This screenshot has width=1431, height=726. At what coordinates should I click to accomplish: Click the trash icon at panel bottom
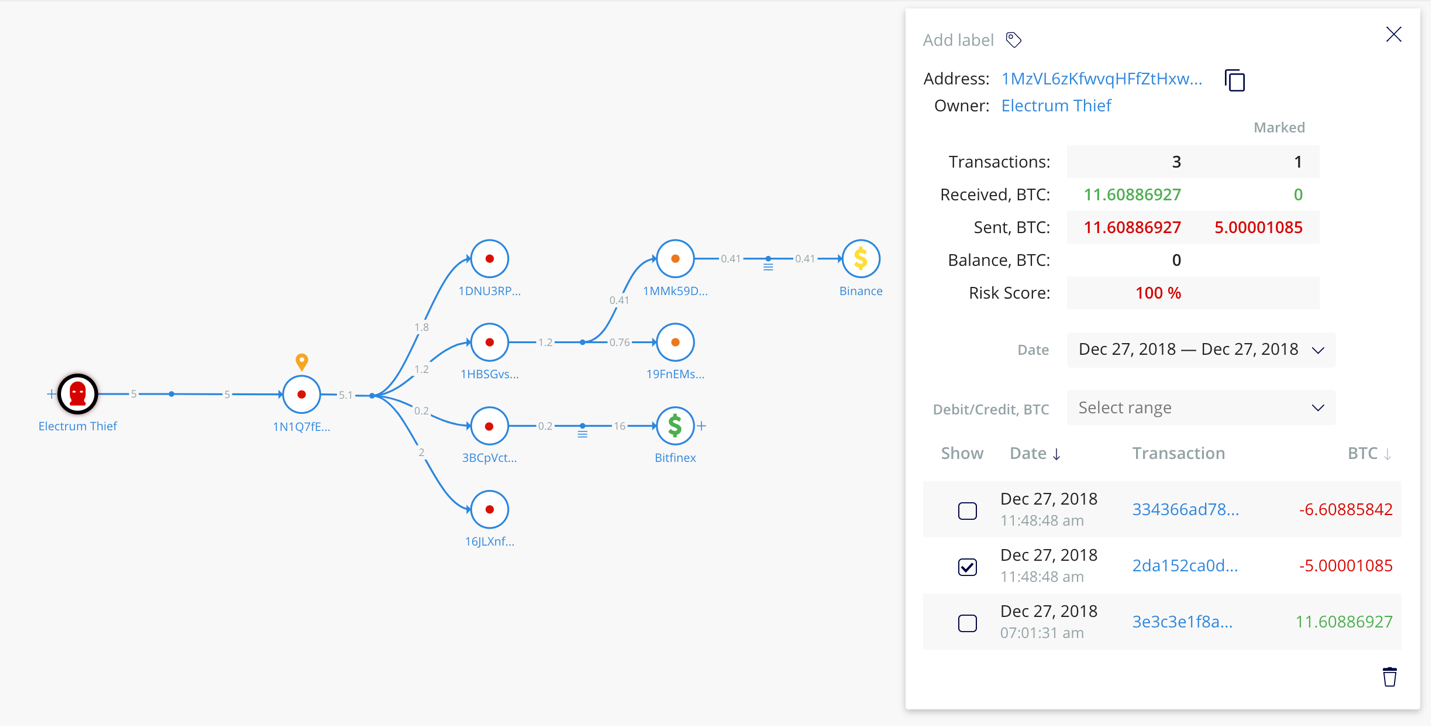tap(1389, 677)
